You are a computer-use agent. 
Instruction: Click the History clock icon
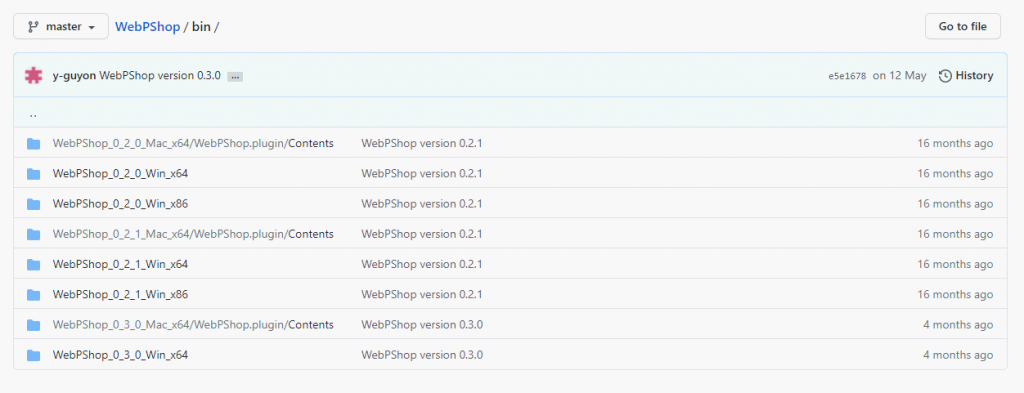click(945, 76)
